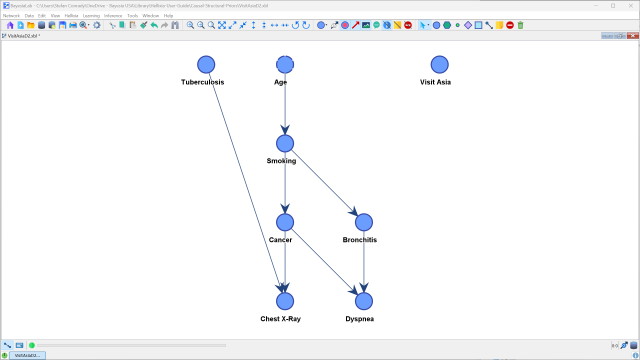The height and width of the screenshot is (360, 640).
Task: Select the Dyspnea node
Action: pos(364,301)
